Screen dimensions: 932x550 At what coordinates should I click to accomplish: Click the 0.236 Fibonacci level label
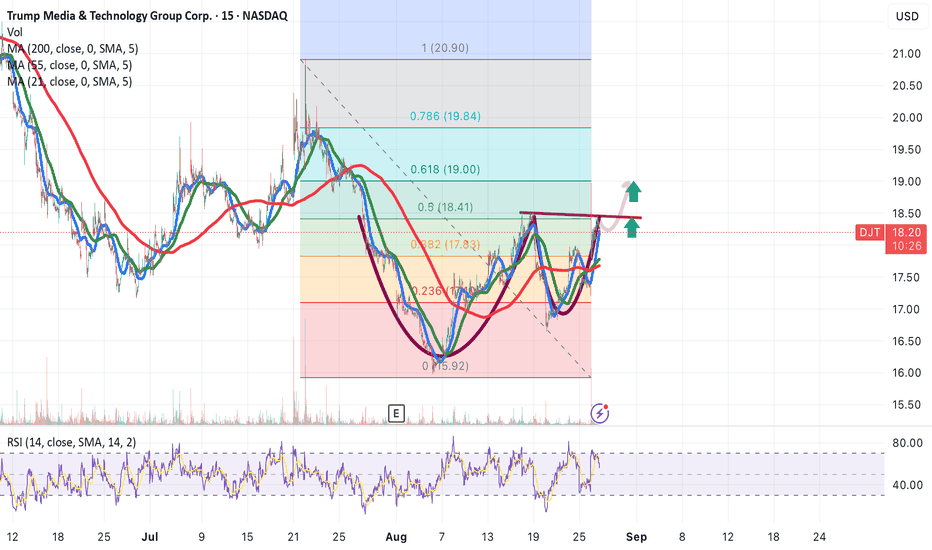click(443, 291)
